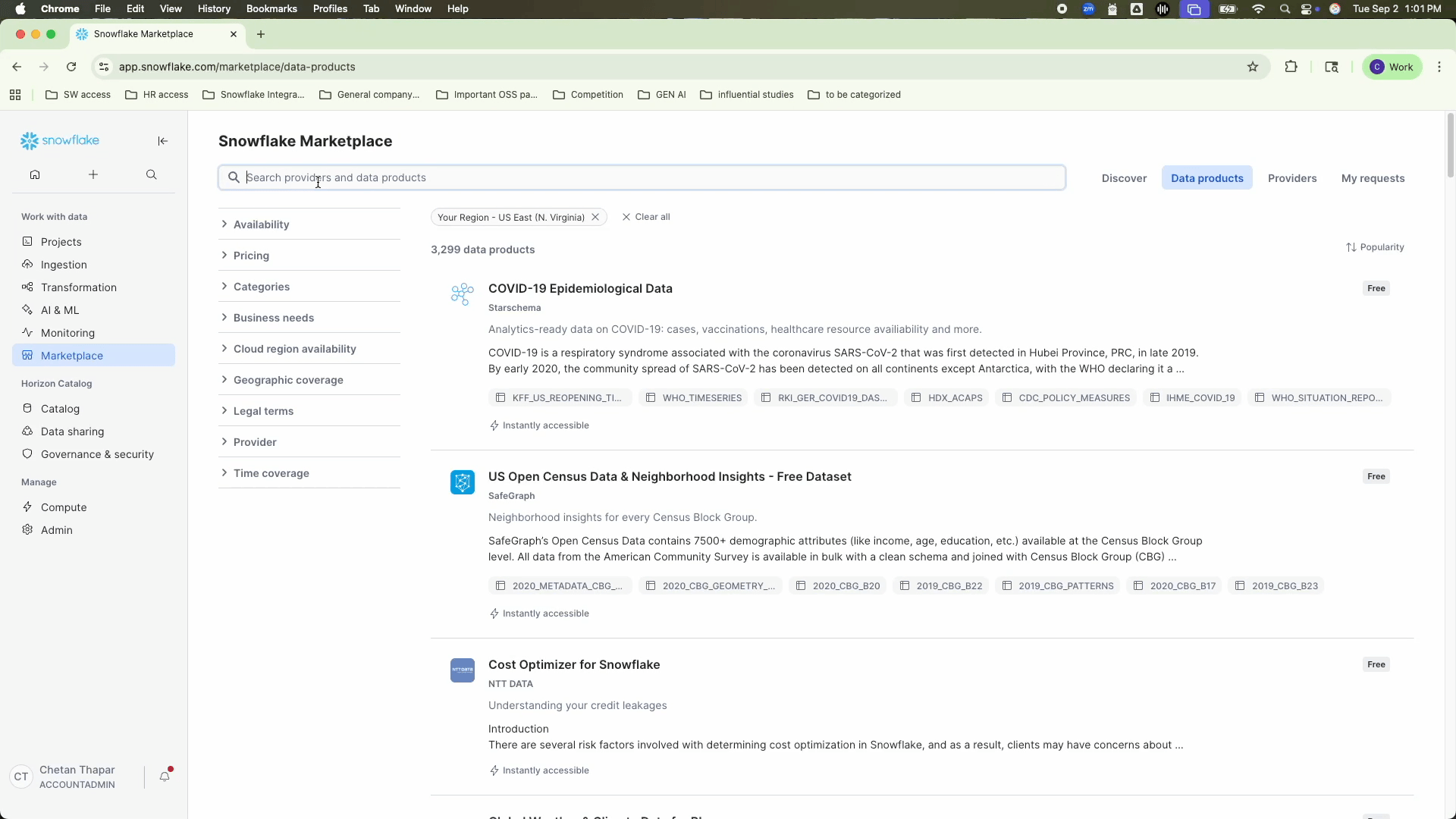Switch to the Discover tab
This screenshot has height=819, width=1456.
(x=1123, y=178)
